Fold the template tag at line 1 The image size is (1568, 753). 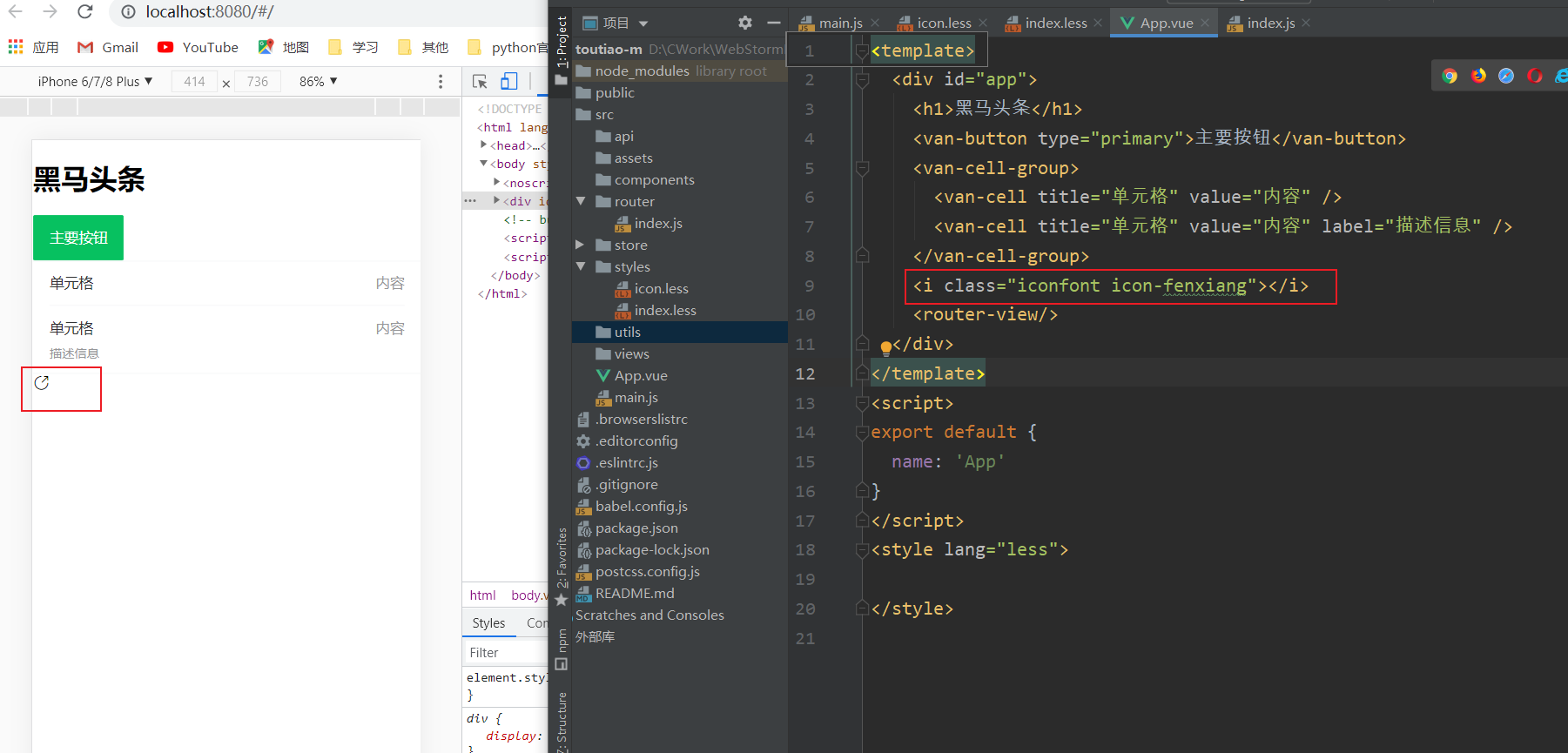(862, 51)
